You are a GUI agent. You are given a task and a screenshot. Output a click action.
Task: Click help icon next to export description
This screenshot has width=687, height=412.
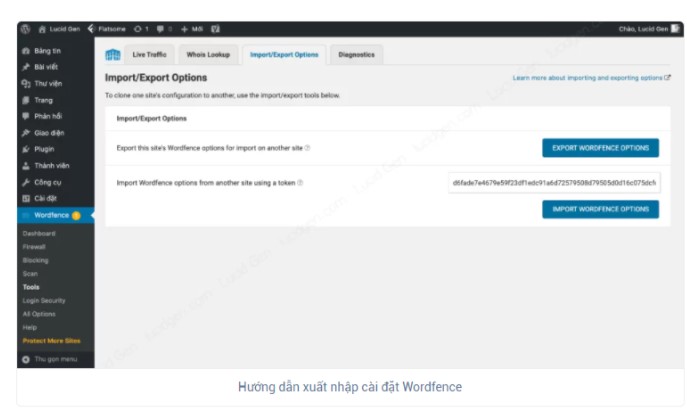[x=307, y=148]
